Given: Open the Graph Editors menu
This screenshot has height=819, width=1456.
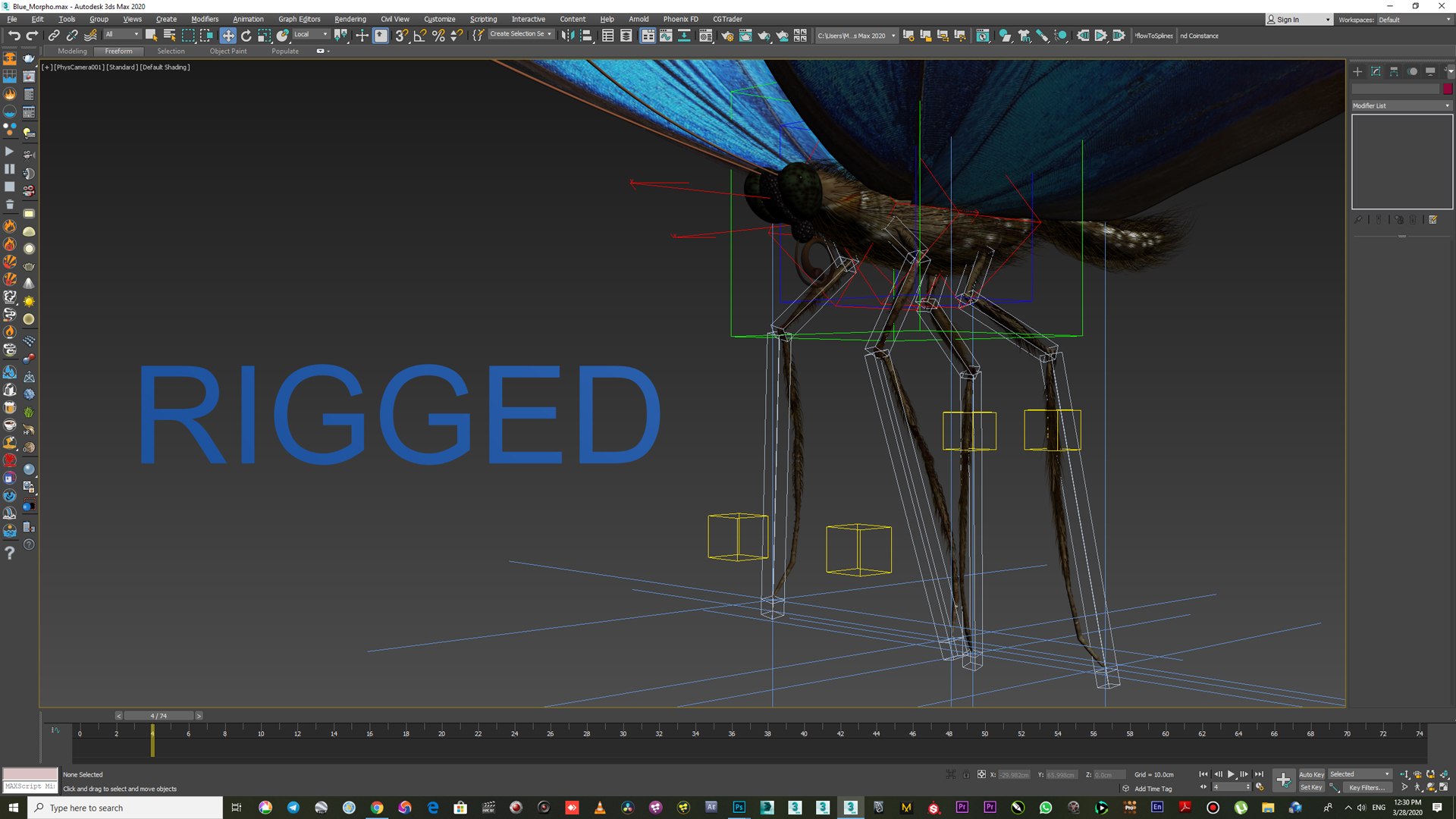Looking at the screenshot, I should pyautogui.click(x=299, y=19).
